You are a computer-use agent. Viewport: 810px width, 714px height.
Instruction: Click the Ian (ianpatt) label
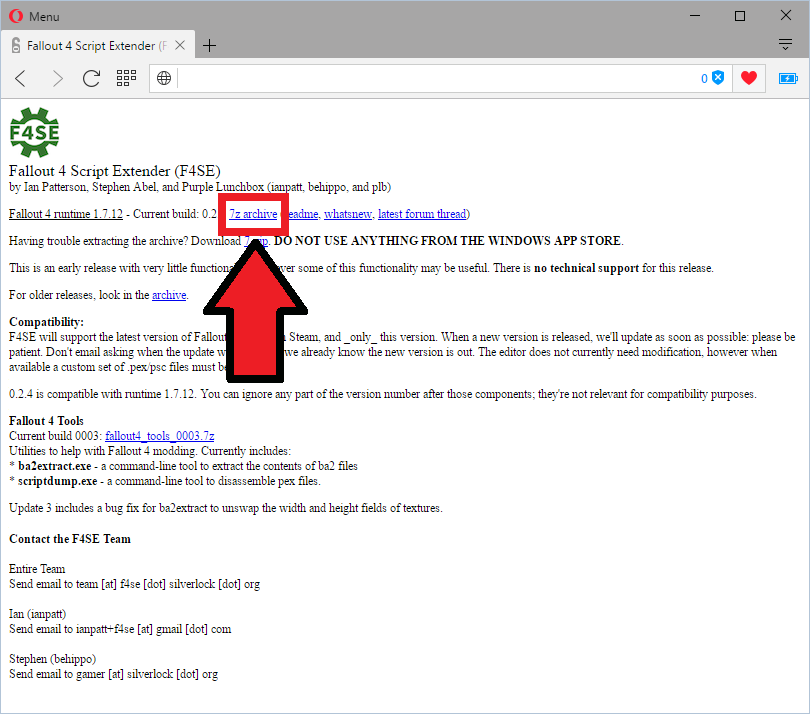(x=37, y=614)
